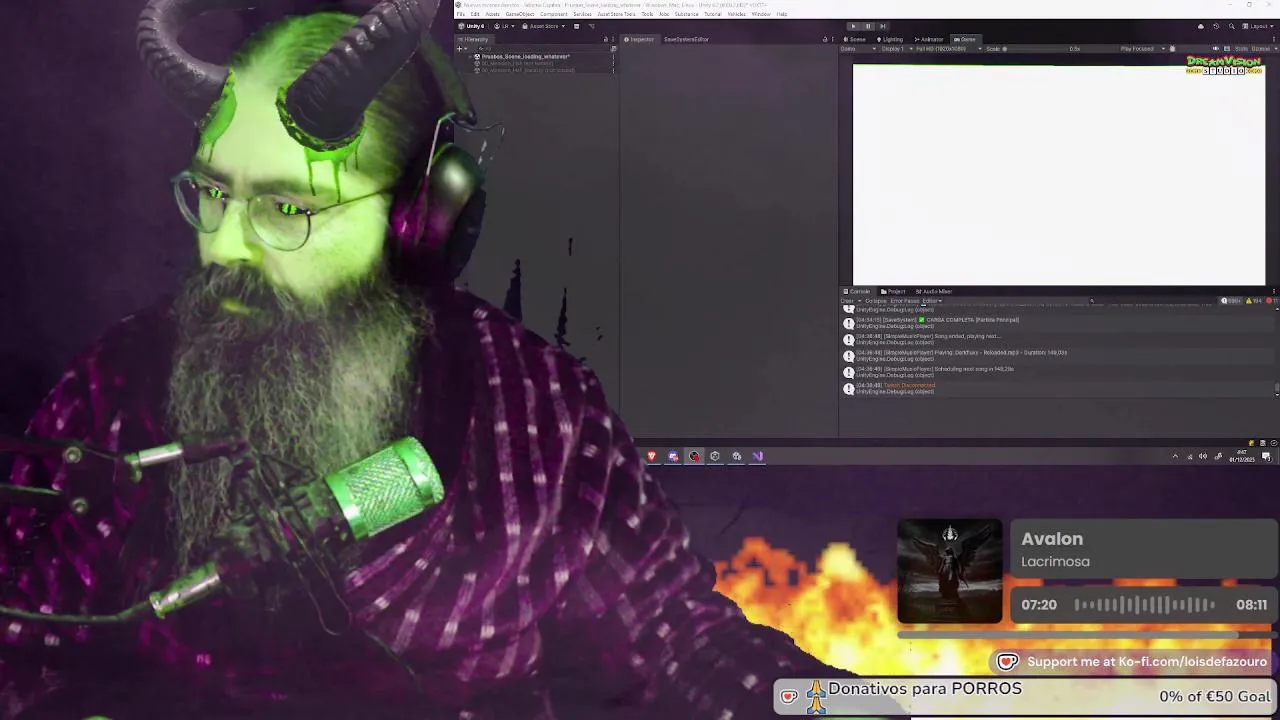The image size is (1280, 720).
Task: Click the Avalon album art thumbnail
Action: point(950,571)
